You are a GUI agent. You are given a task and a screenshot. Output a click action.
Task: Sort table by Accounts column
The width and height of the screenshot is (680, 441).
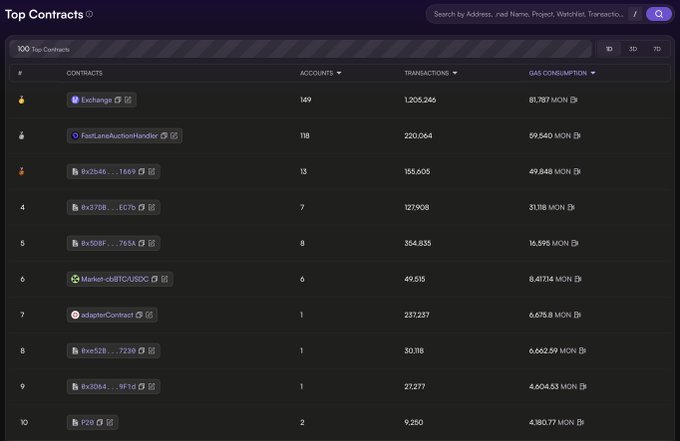click(x=320, y=73)
